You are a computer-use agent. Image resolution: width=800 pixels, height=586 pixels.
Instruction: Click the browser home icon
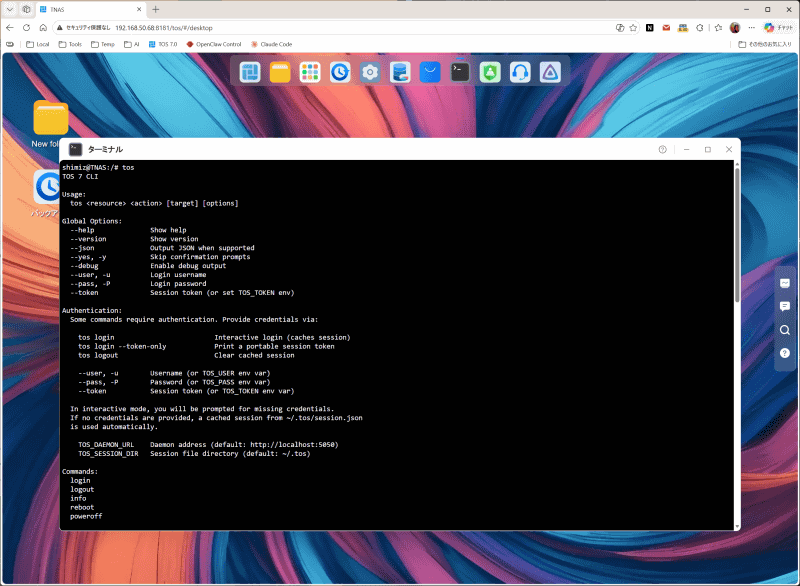click(43, 28)
